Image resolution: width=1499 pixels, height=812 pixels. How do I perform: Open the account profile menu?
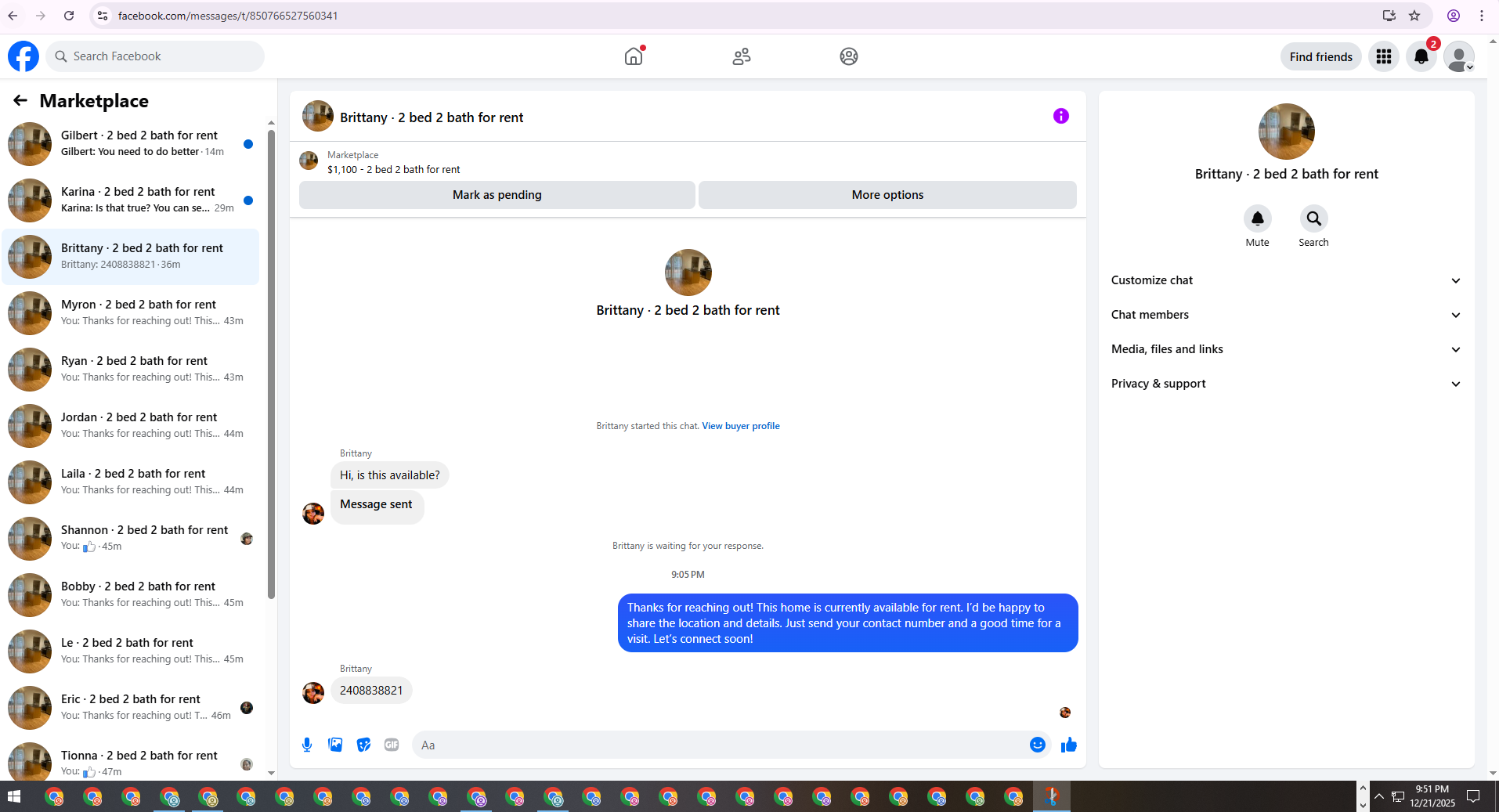pos(1459,56)
